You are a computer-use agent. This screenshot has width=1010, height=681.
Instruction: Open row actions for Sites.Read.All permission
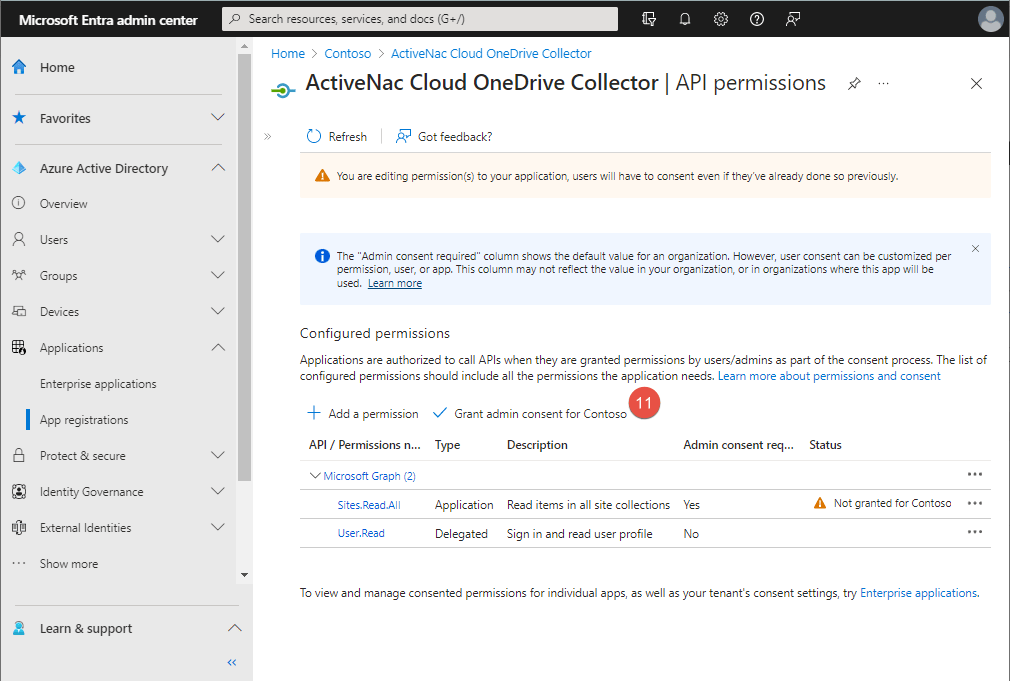(x=975, y=504)
